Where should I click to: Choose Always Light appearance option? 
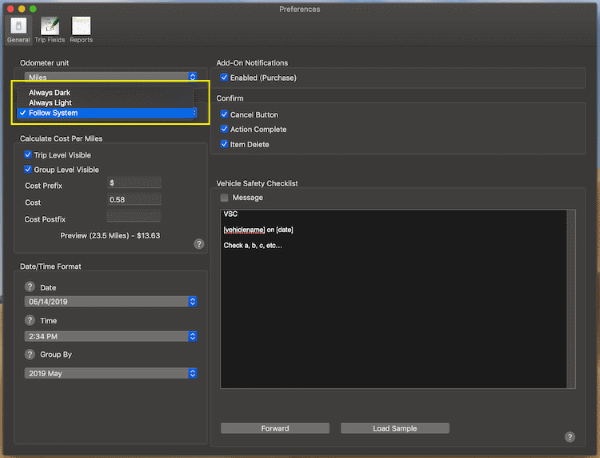[50, 103]
